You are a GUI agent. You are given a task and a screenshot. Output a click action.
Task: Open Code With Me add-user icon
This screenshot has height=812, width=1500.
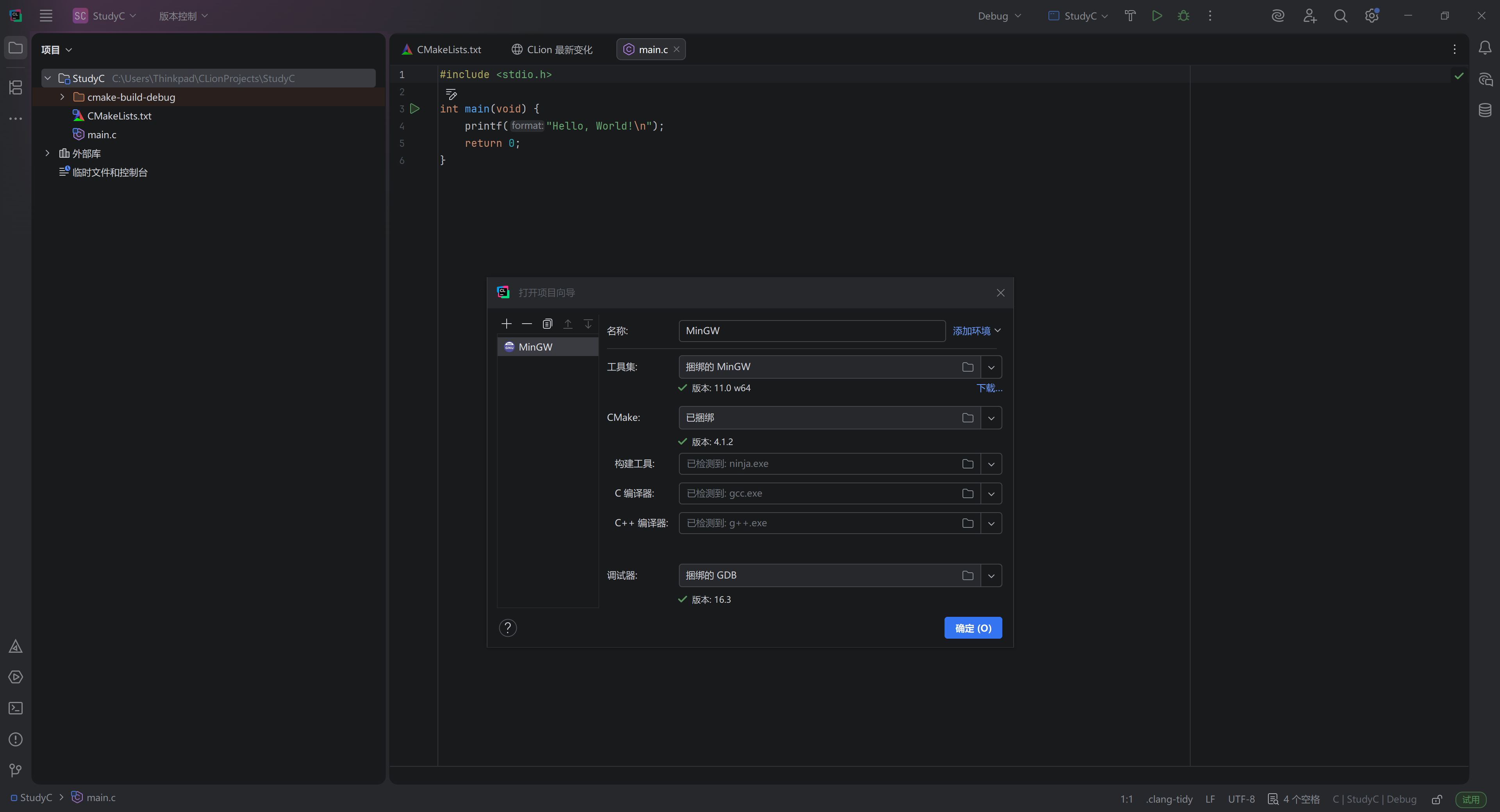[x=1310, y=16]
